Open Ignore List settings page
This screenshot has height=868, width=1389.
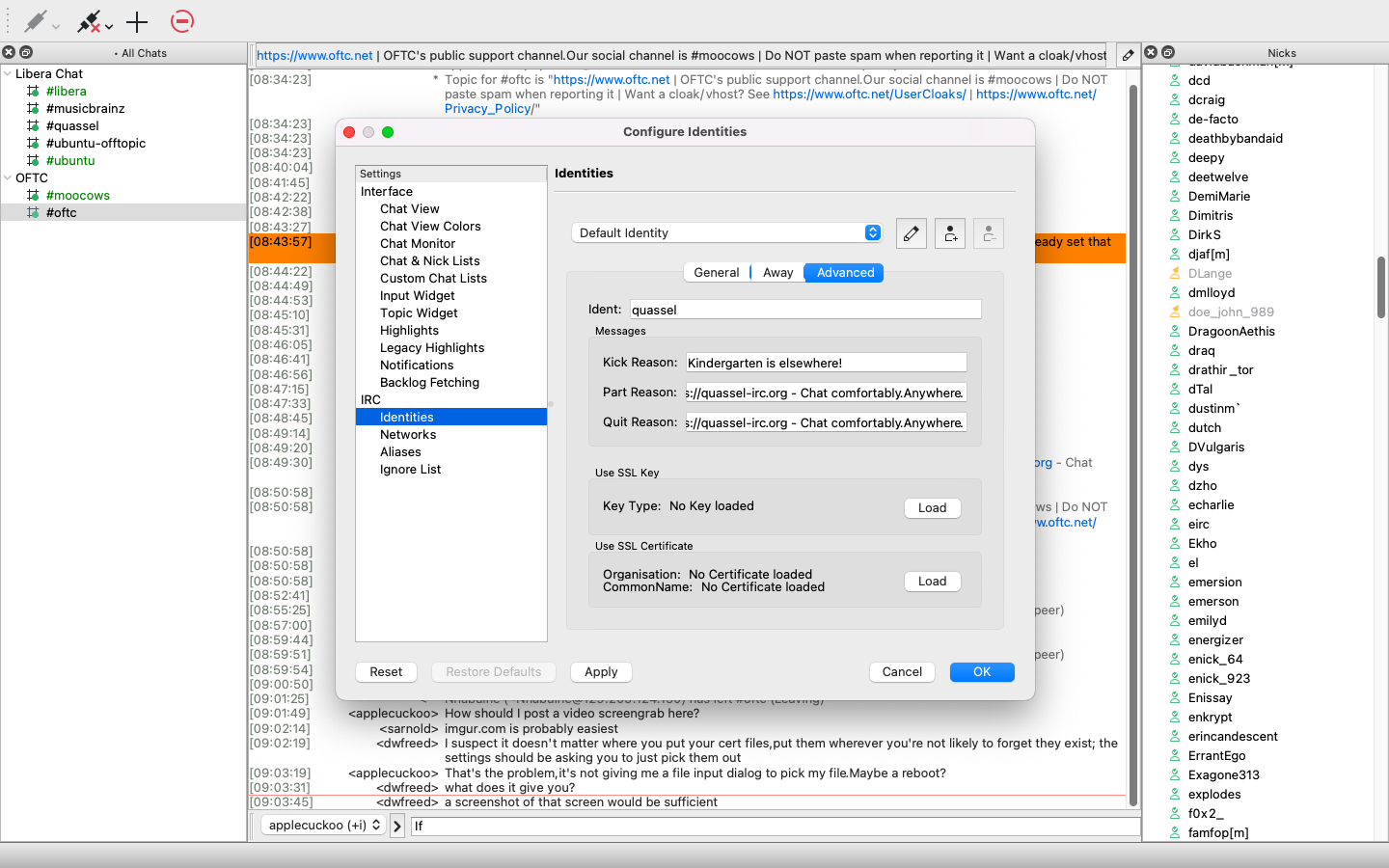click(x=410, y=469)
